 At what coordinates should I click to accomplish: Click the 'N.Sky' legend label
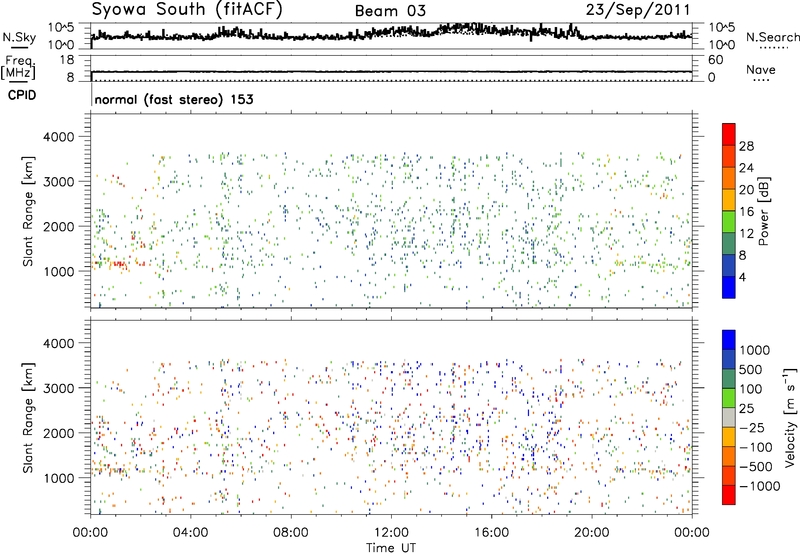[x=19, y=37]
